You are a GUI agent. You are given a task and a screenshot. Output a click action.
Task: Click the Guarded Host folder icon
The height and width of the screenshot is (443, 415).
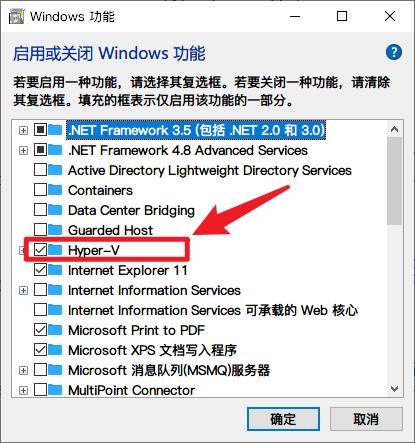point(55,230)
